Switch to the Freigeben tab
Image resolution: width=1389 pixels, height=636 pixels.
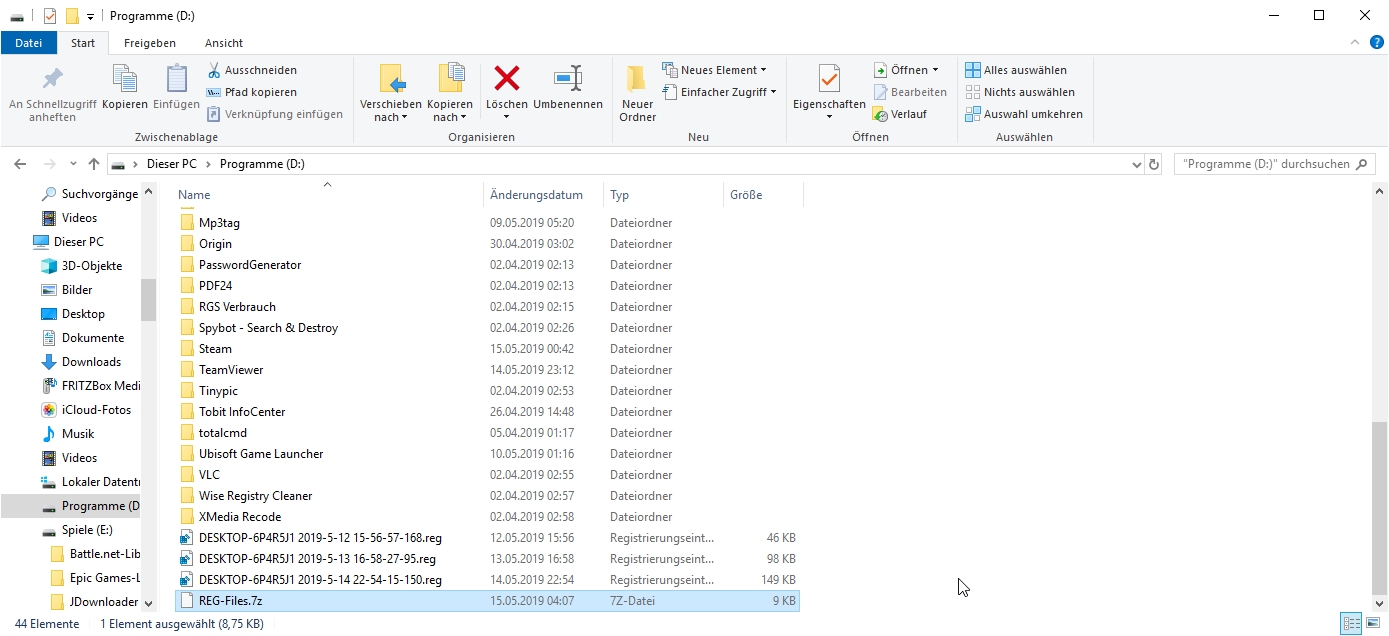coord(150,43)
